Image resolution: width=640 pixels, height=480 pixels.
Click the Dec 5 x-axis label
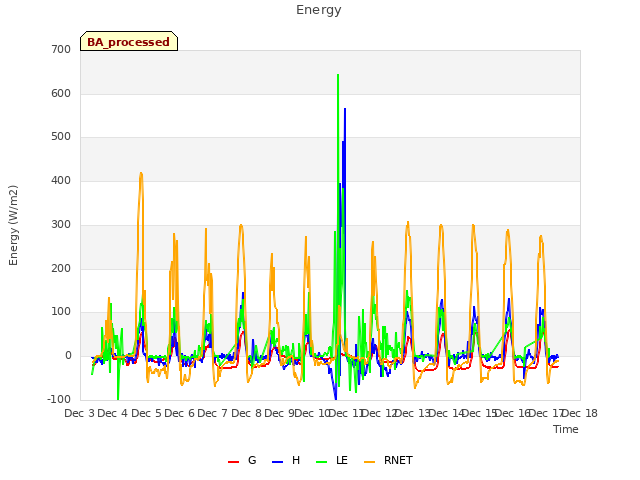(146, 413)
